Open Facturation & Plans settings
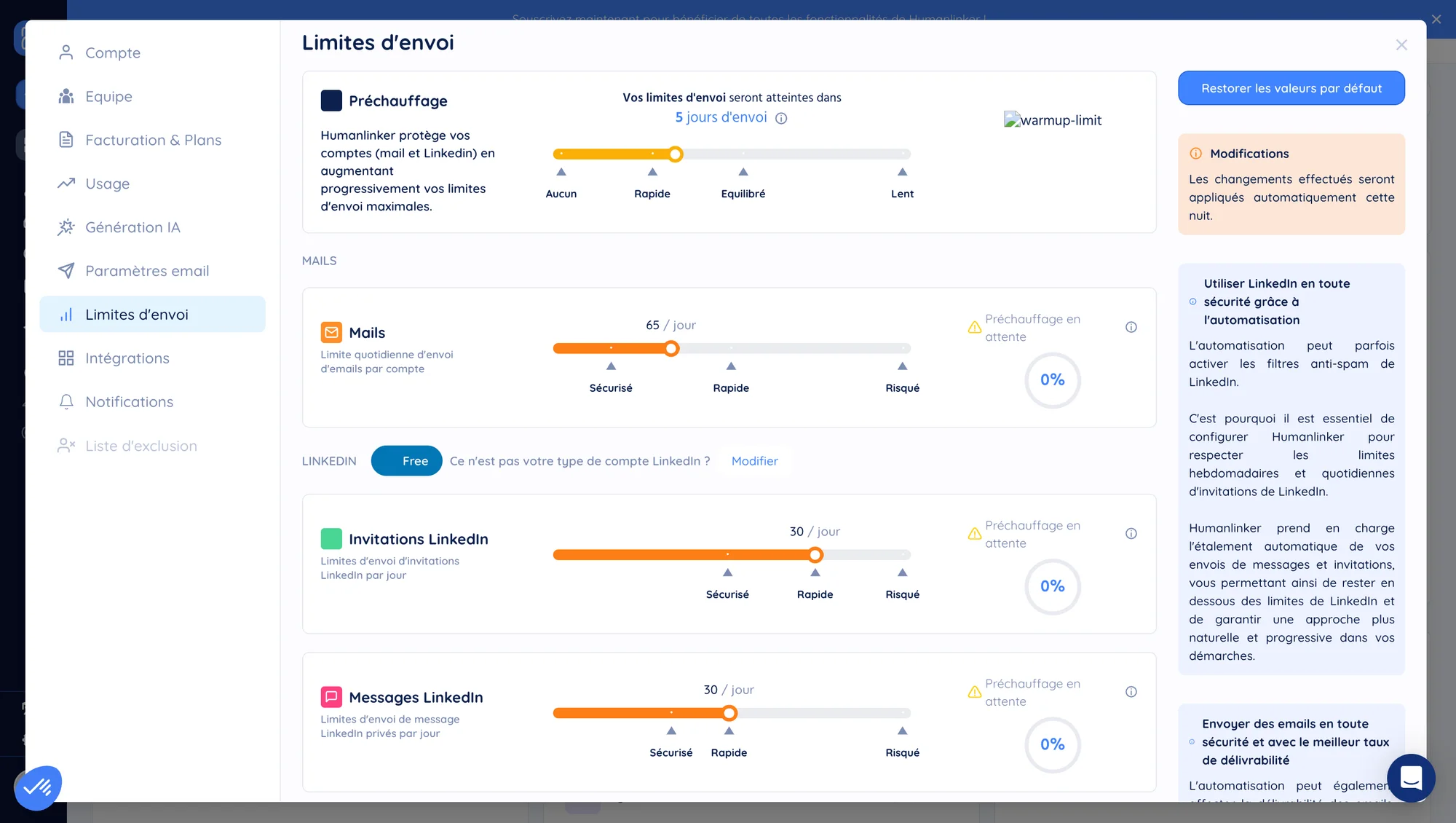Viewport: 1456px width, 823px height. 152,140
